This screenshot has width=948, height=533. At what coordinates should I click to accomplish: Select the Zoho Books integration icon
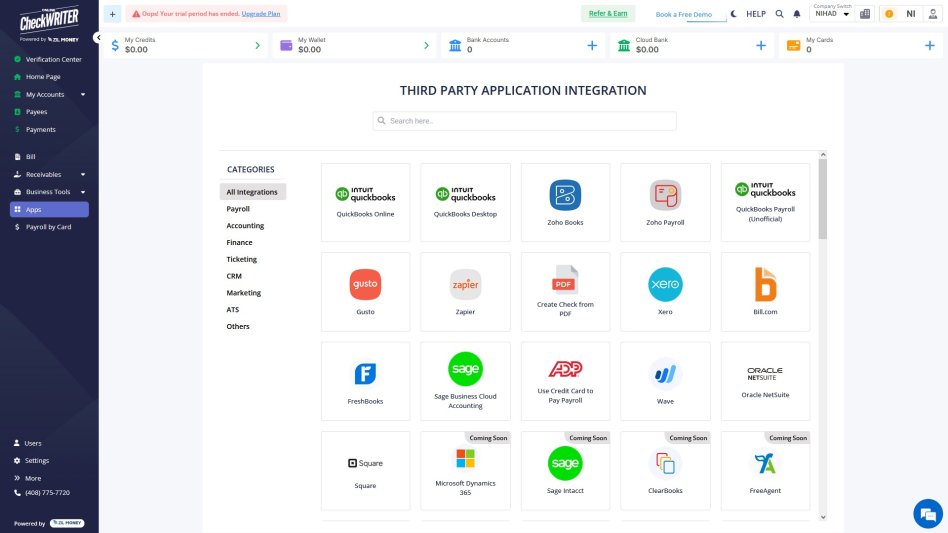(565, 195)
